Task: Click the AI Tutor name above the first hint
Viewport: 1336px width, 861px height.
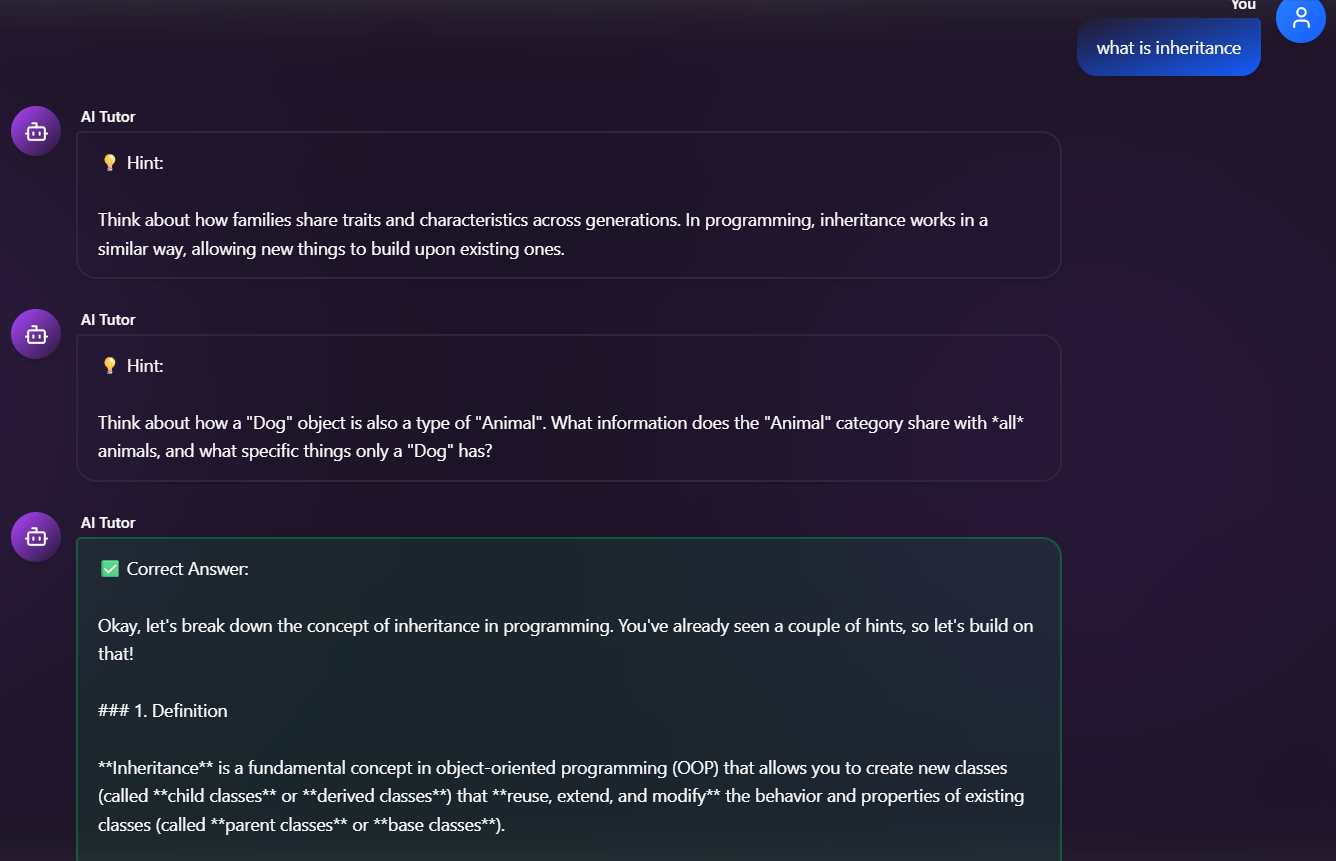Action: tap(108, 117)
